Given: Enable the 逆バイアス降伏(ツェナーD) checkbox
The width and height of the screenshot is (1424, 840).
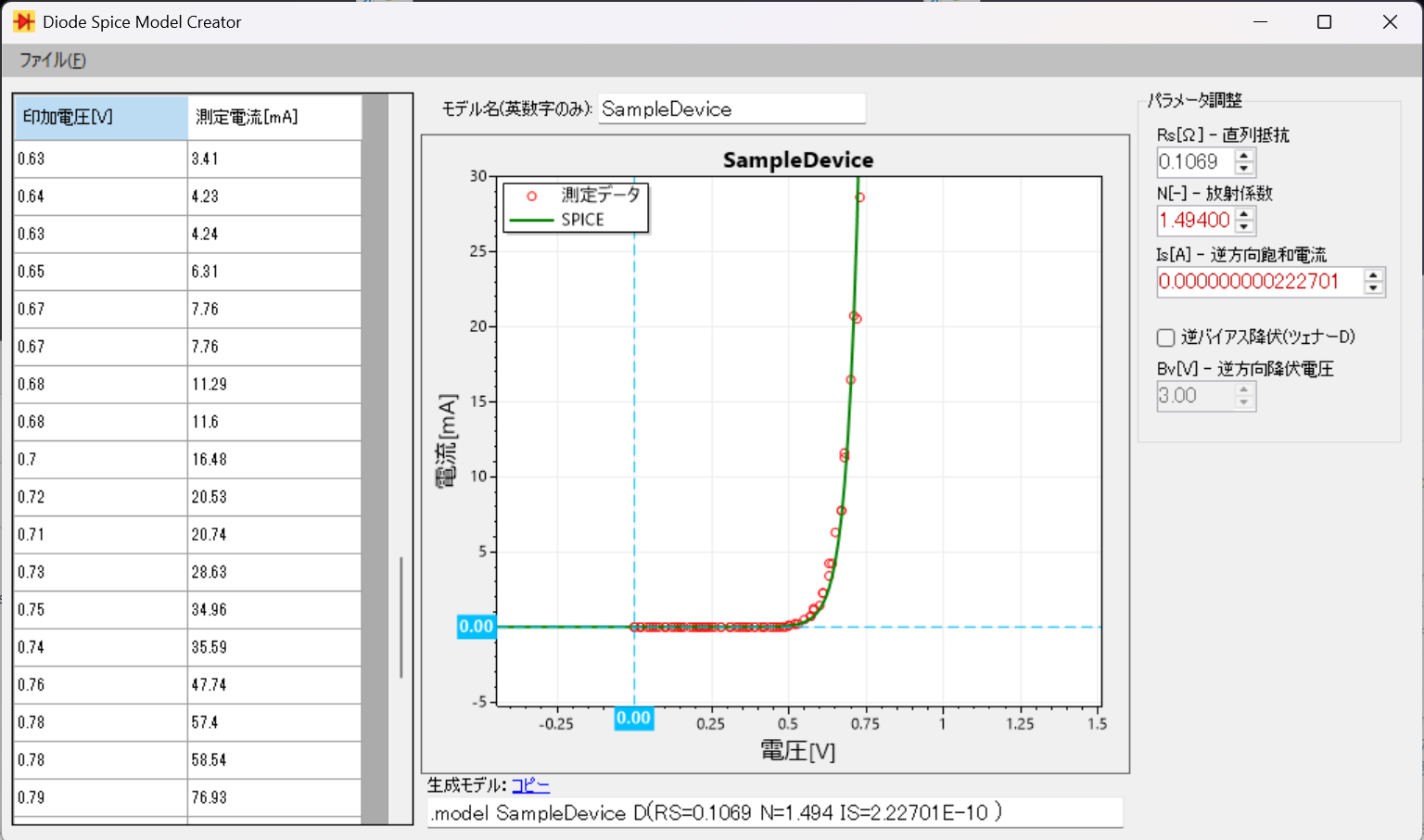Looking at the screenshot, I should pyautogui.click(x=1165, y=337).
